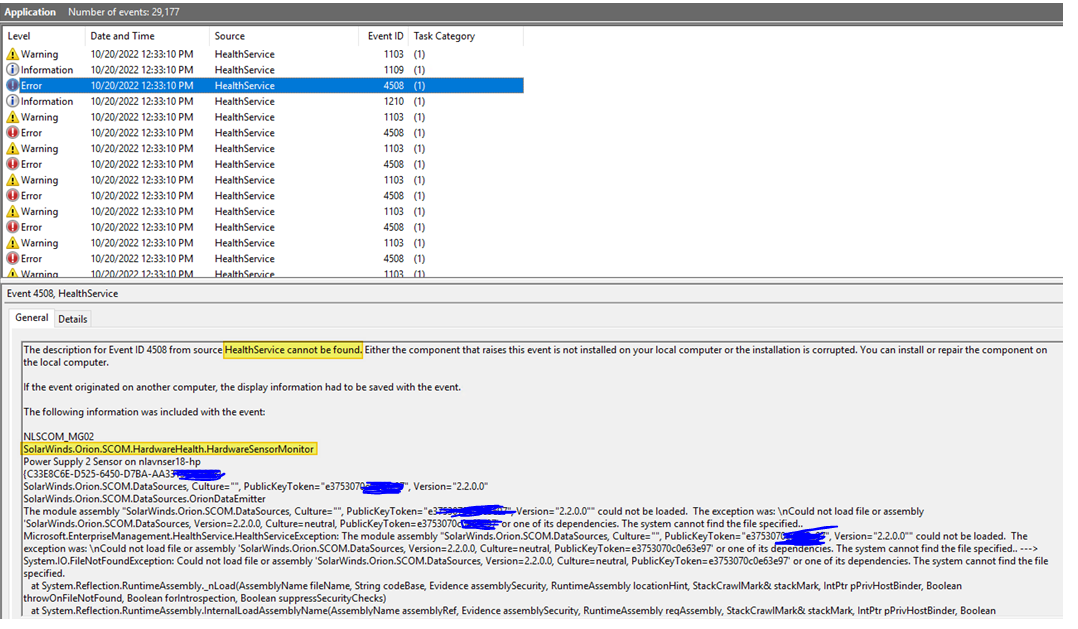
Task: Click the info icon on the 1210 event row
Action: click(12, 101)
